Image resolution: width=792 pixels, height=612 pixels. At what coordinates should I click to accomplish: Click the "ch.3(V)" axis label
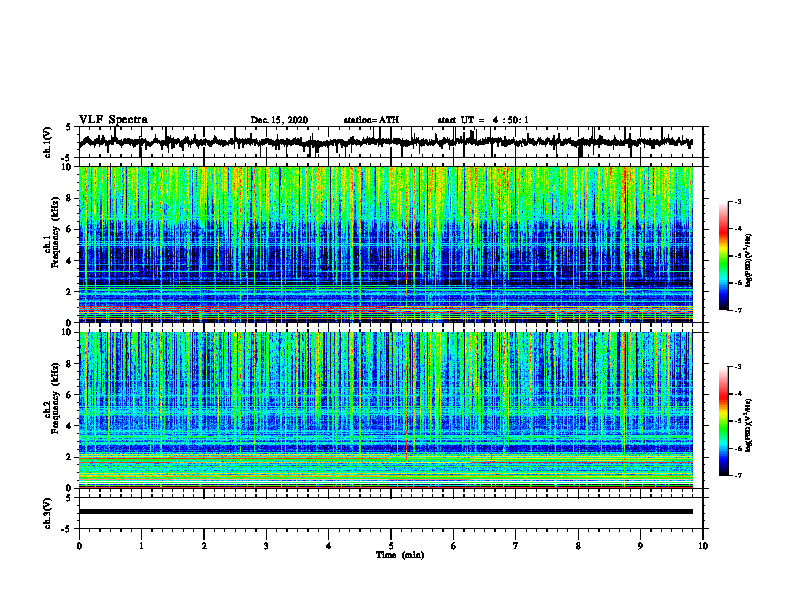tap(48, 513)
